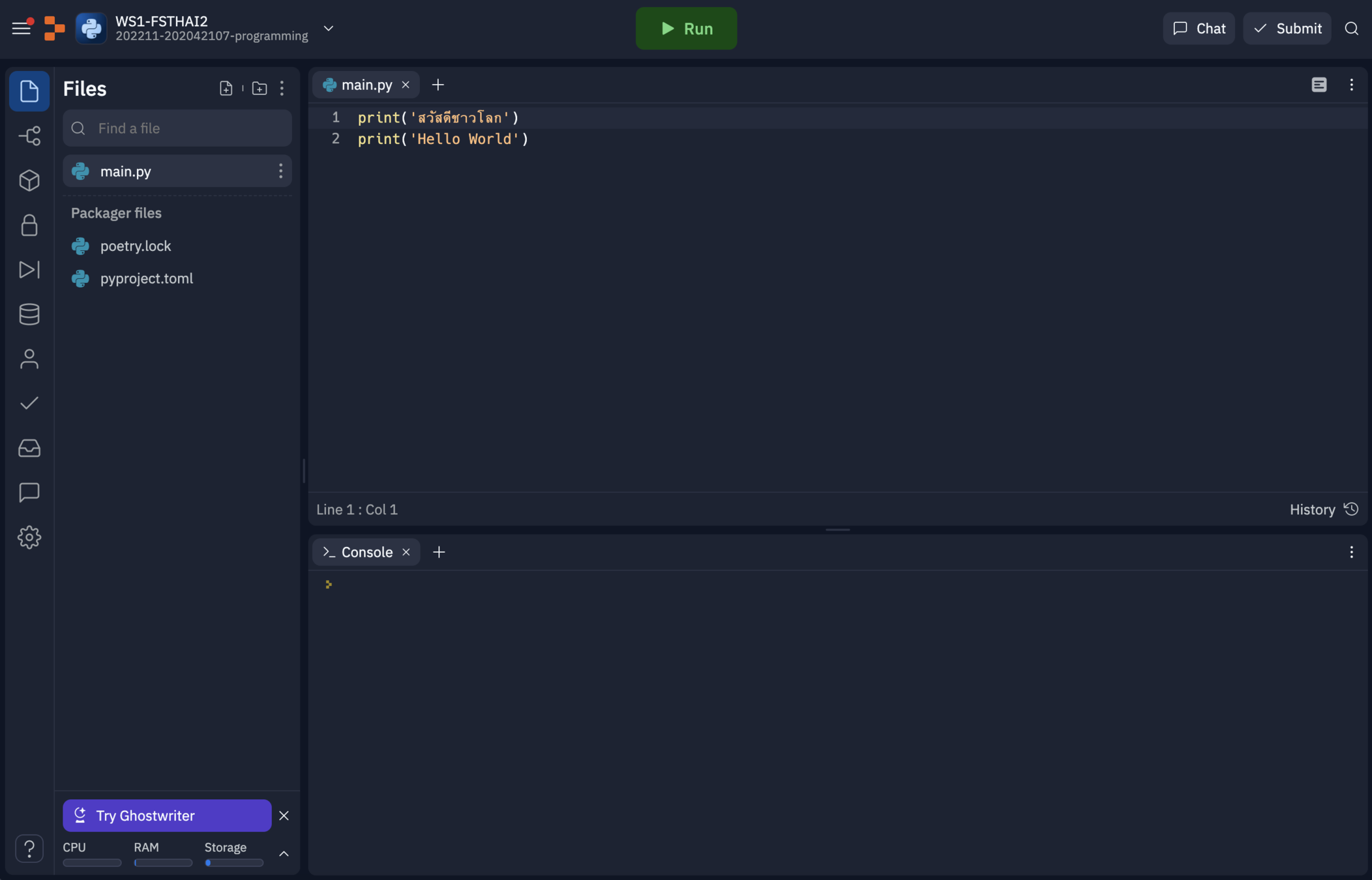Viewport: 1372px width, 880px height.
Task: Toggle the editor layout panel icon
Action: [1319, 85]
